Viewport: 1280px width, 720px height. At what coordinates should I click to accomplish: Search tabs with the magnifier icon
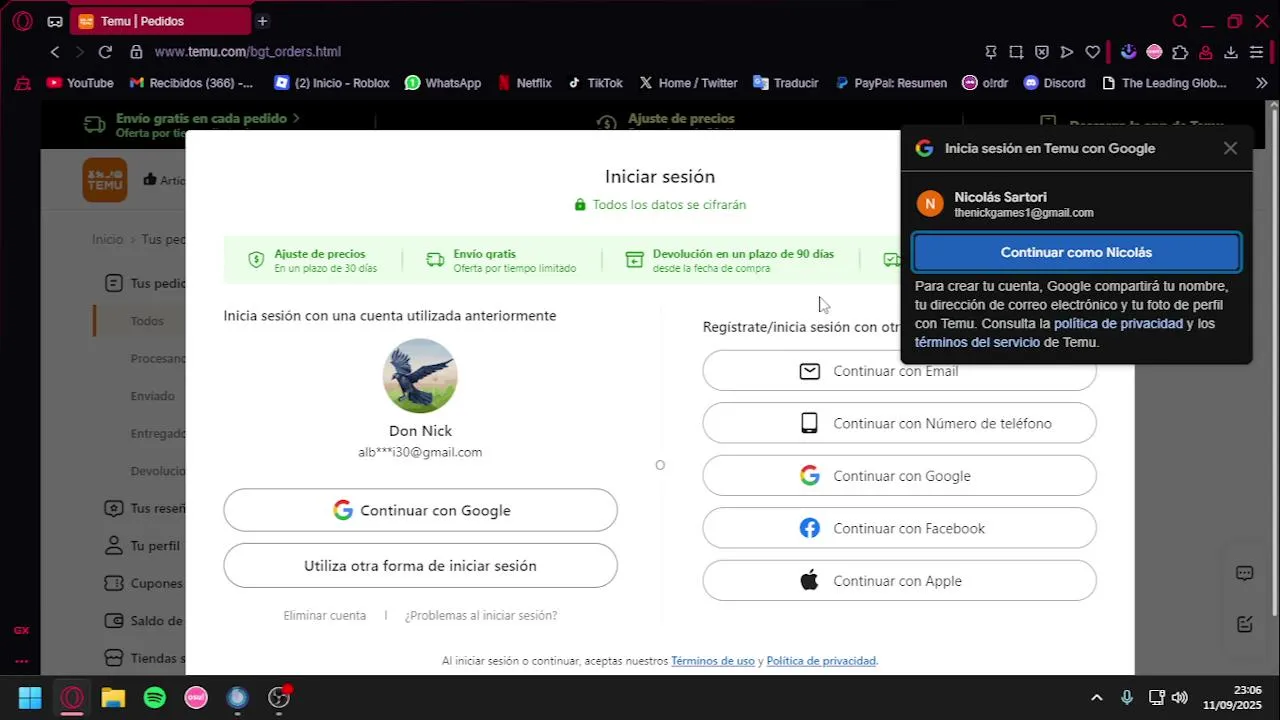(1180, 21)
